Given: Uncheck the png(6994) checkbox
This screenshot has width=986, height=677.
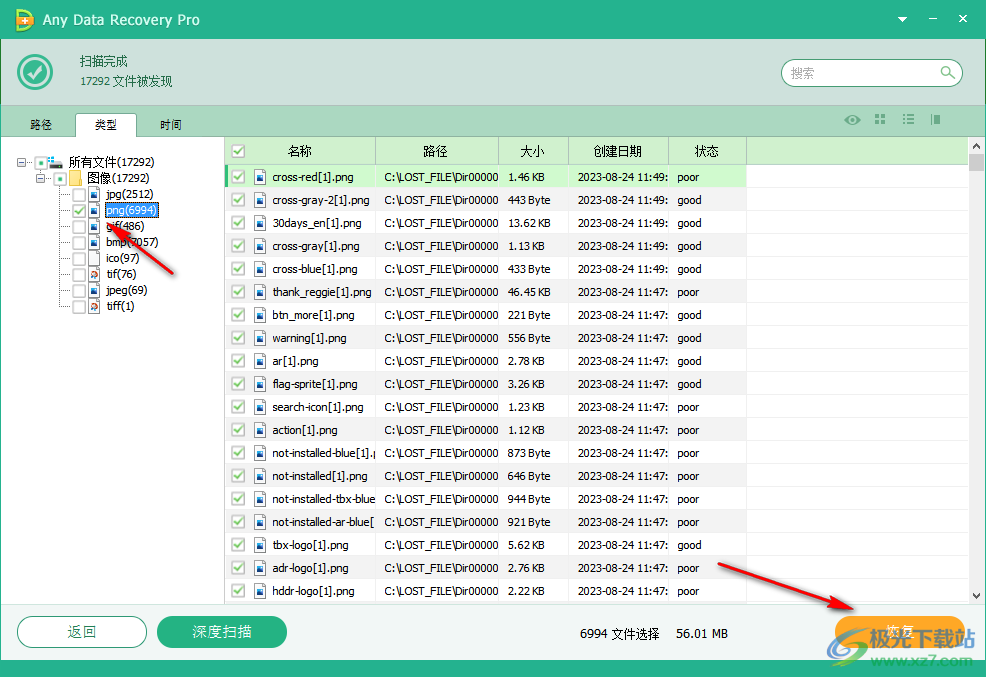Looking at the screenshot, I should [x=79, y=211].
